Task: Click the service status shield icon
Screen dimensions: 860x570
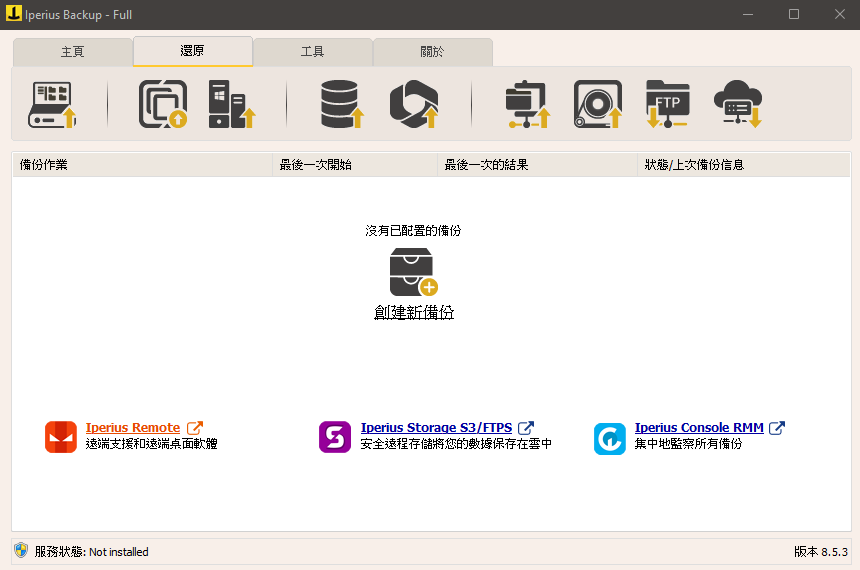Action: click(21, 551)
